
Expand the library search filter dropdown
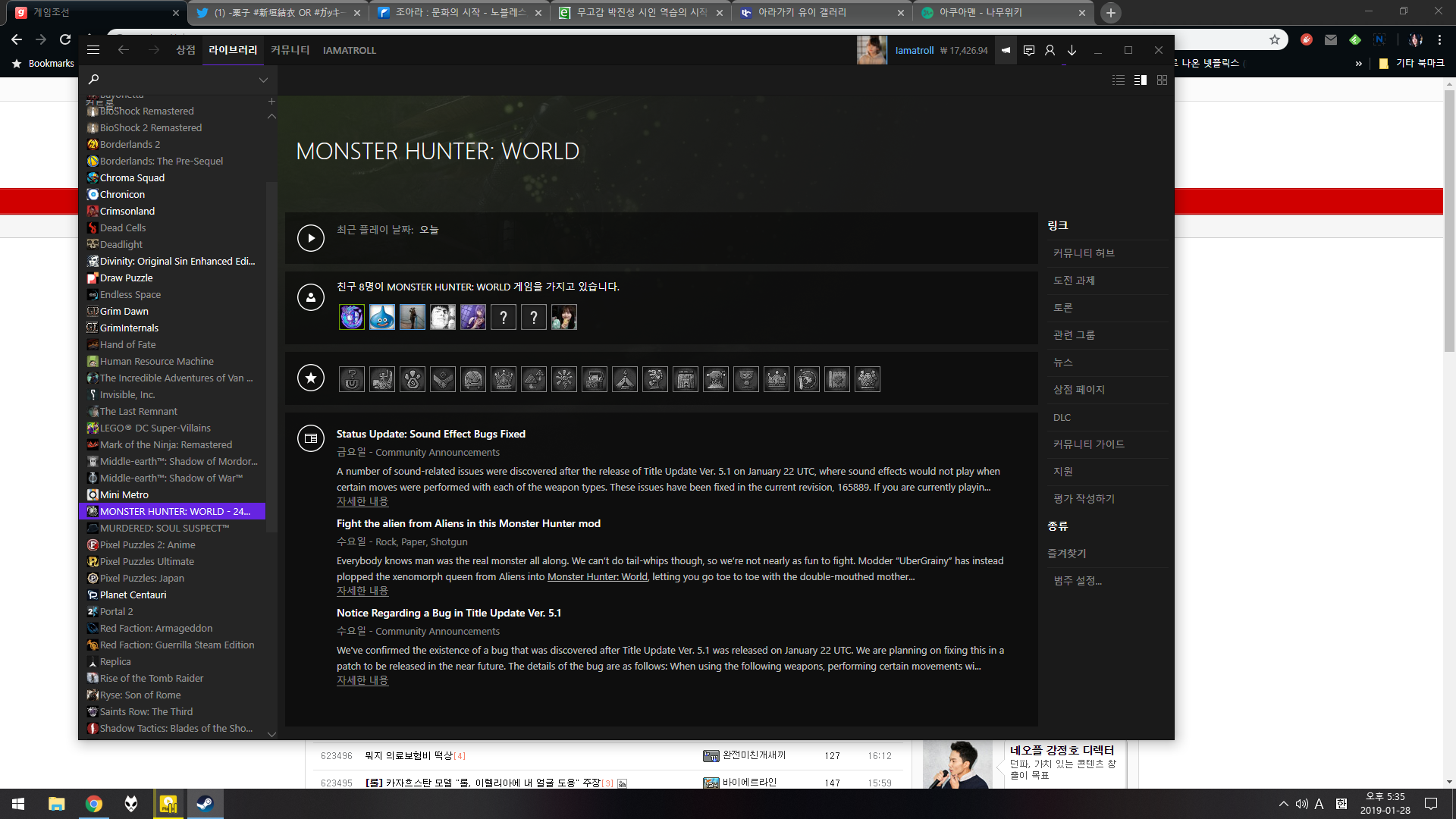263,80
